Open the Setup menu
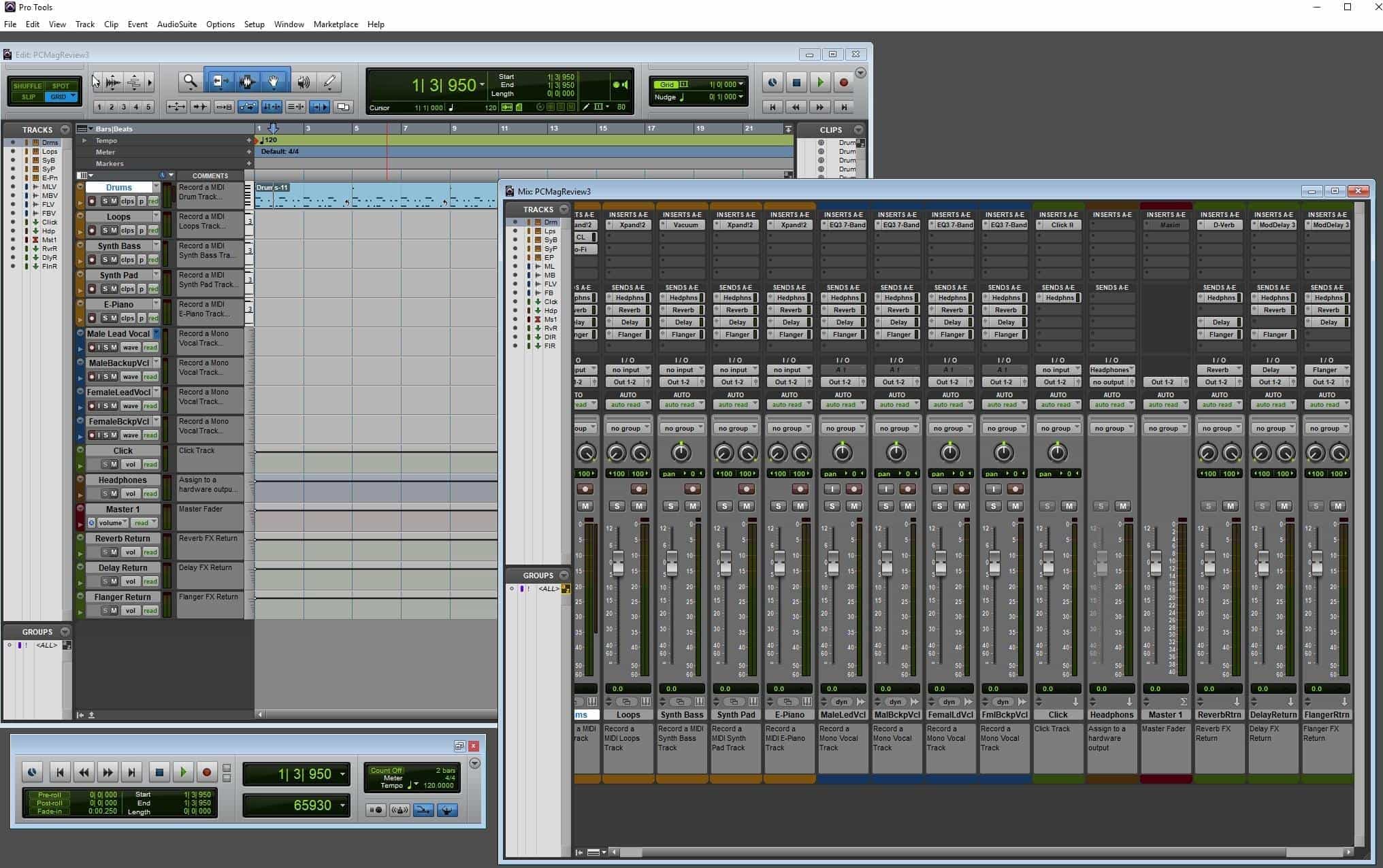Screen dimensions: 1383x868 coord(254,24)
